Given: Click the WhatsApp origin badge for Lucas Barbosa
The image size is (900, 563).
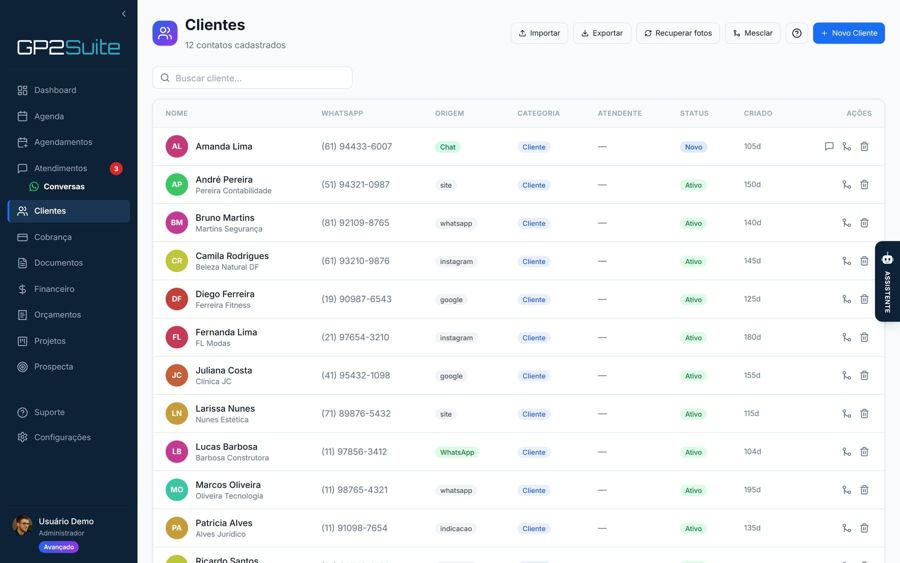Looking at the screenshot, I should (457, 452).
